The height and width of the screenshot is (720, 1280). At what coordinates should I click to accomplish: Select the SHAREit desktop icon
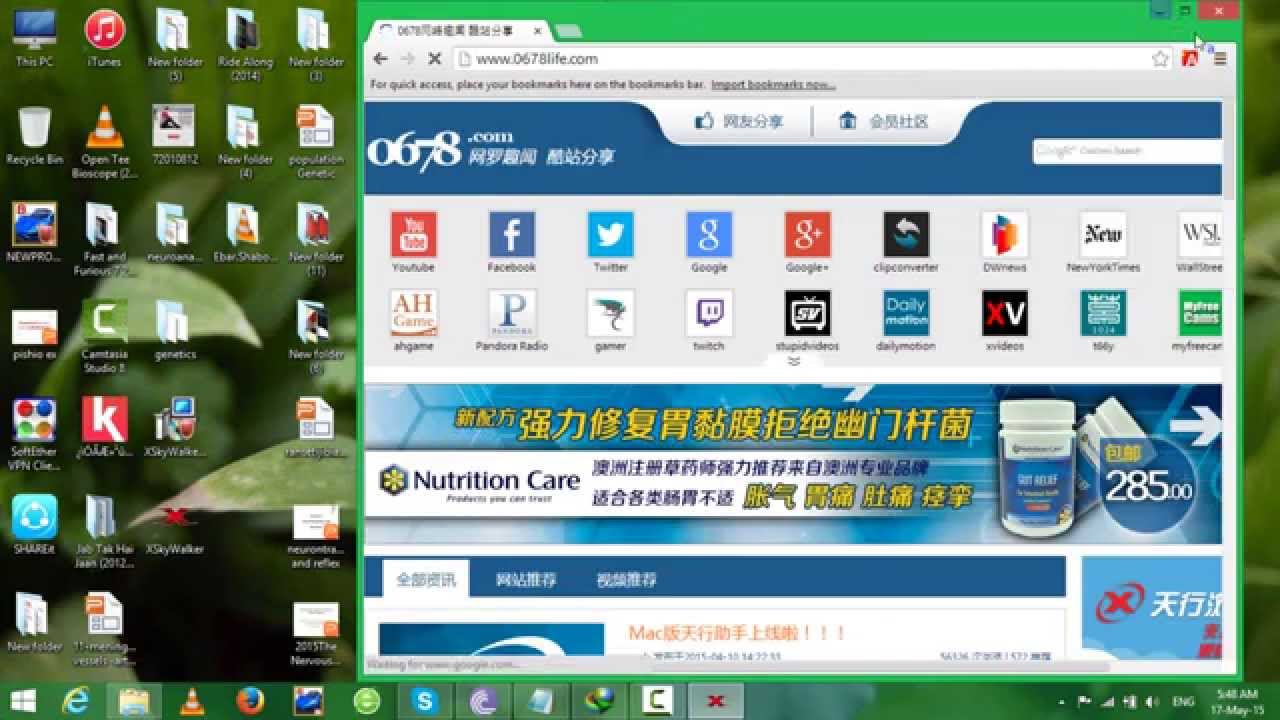(34, 524)
